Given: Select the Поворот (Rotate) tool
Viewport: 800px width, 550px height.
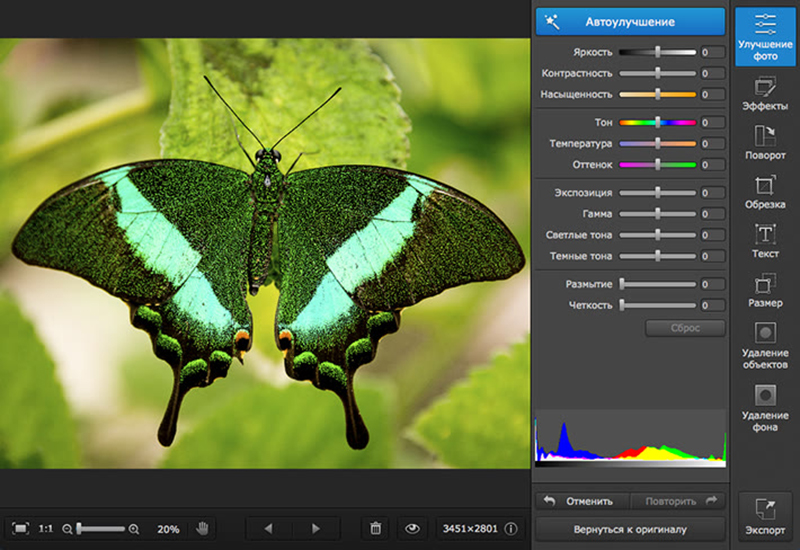Looking at the screenshot, I should (x=765, y=141).
